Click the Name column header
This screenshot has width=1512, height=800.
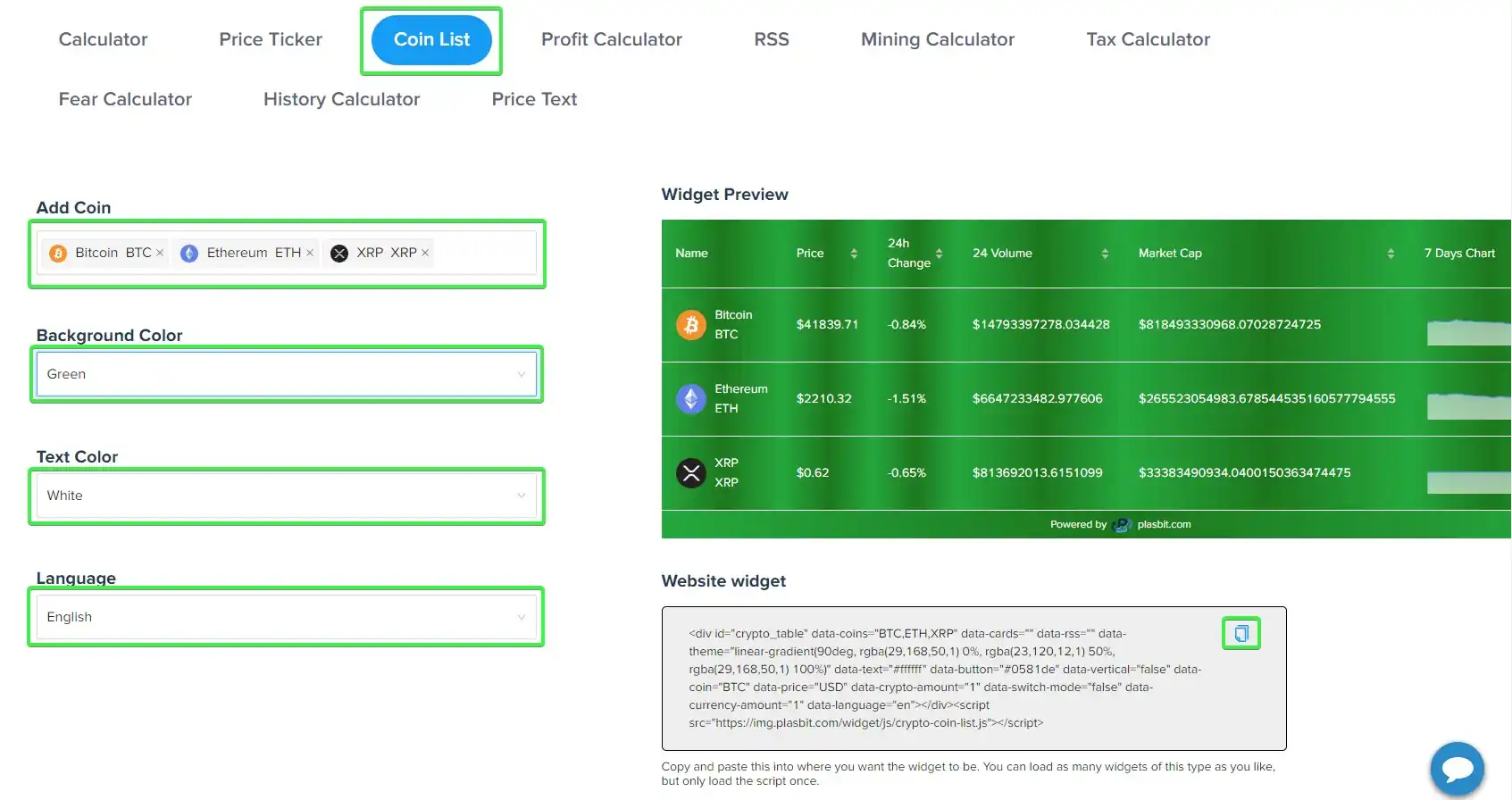pos(691,254)
